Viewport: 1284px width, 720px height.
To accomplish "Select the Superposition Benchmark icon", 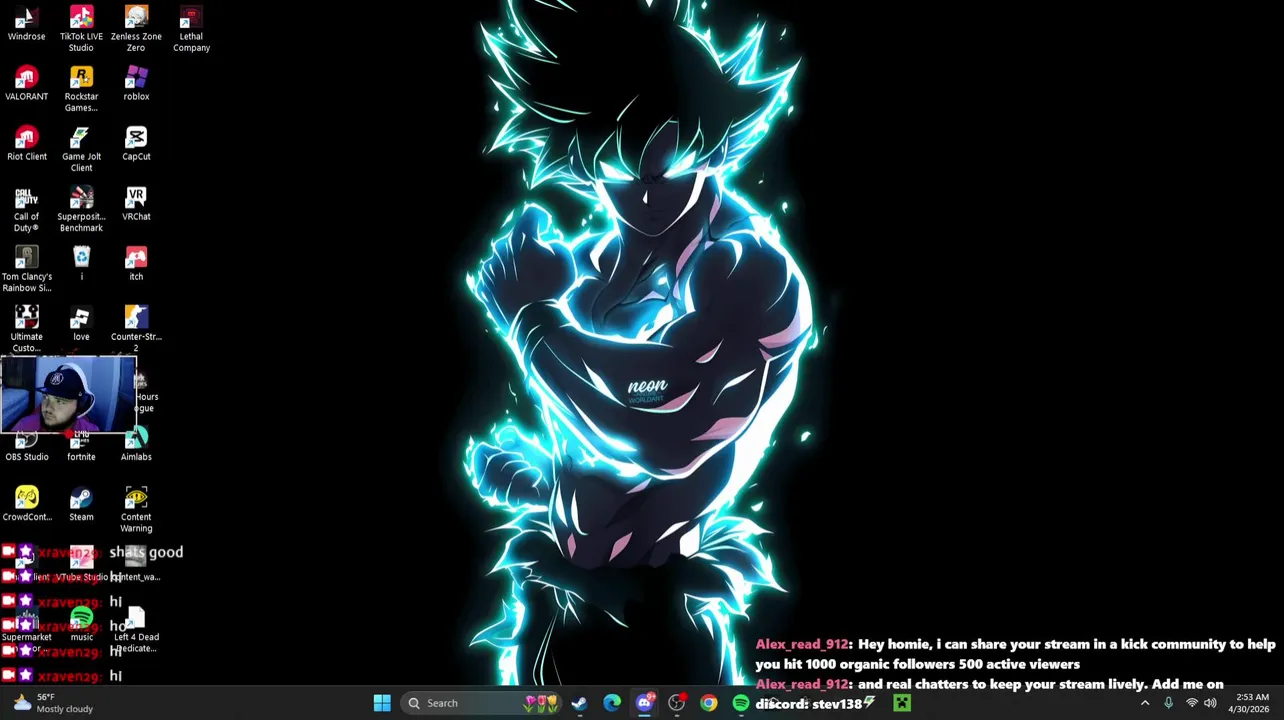I will pyautogui.click(x=81, y=210).
